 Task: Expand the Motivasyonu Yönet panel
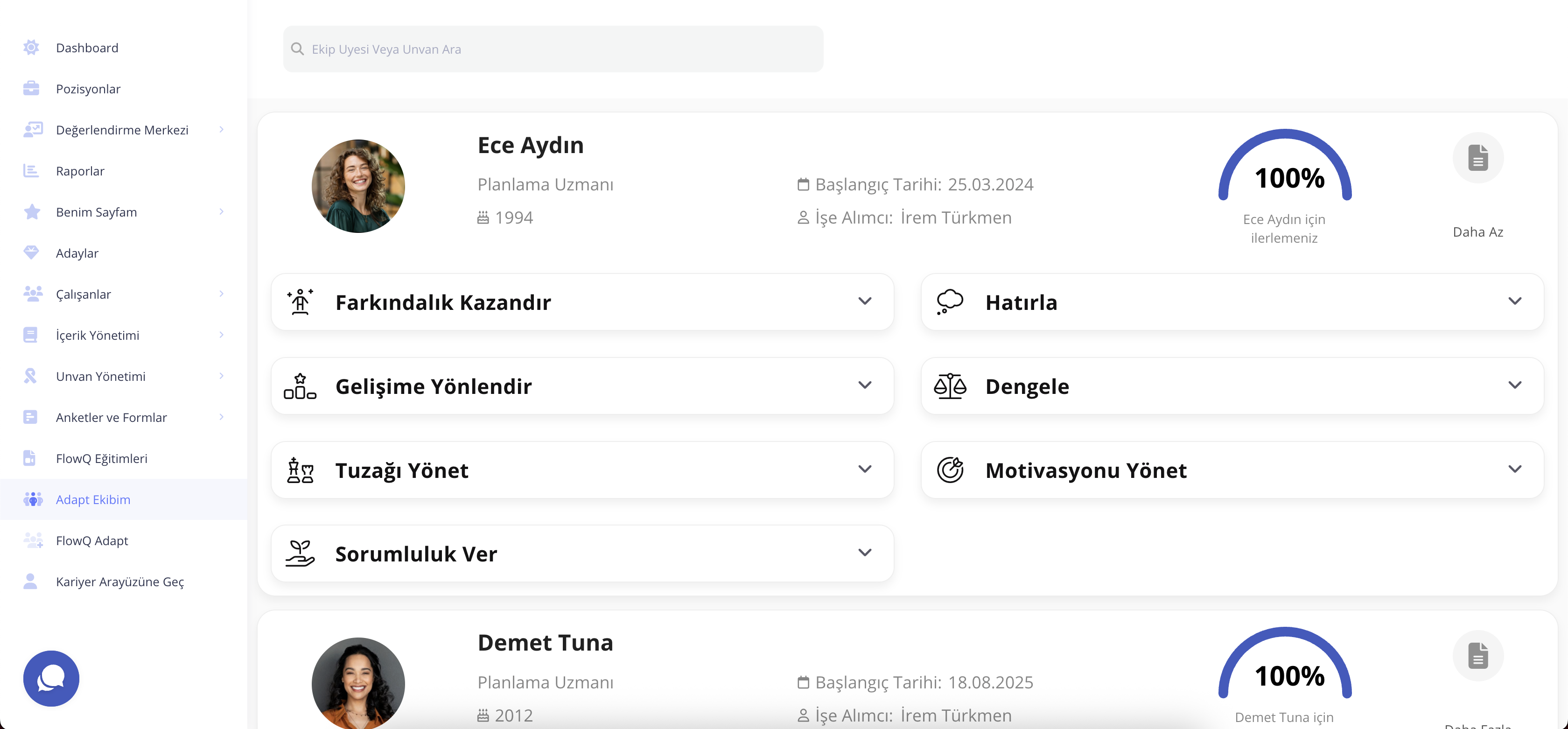click(1514, 470)
